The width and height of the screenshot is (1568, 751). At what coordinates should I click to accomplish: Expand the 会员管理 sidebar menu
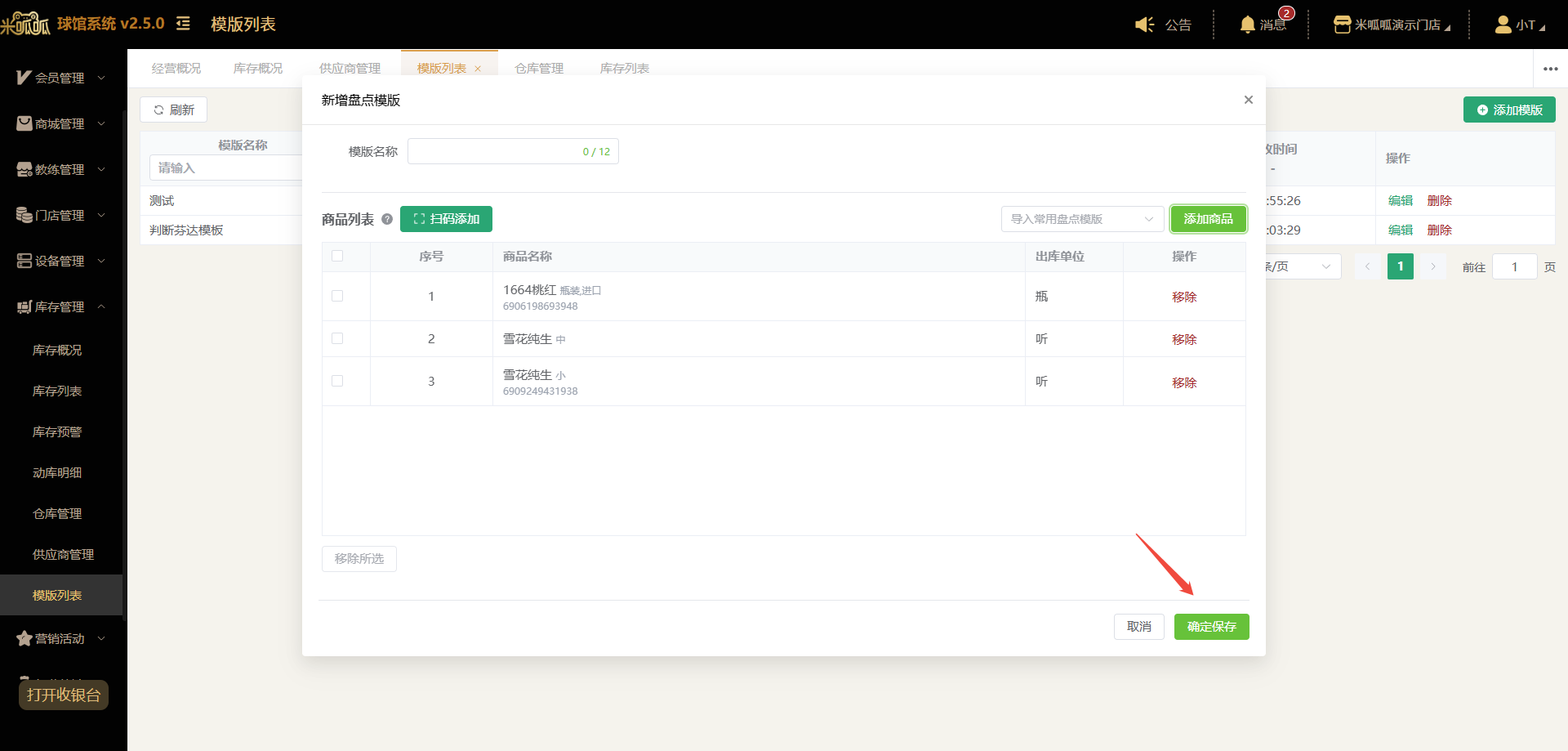63,78
